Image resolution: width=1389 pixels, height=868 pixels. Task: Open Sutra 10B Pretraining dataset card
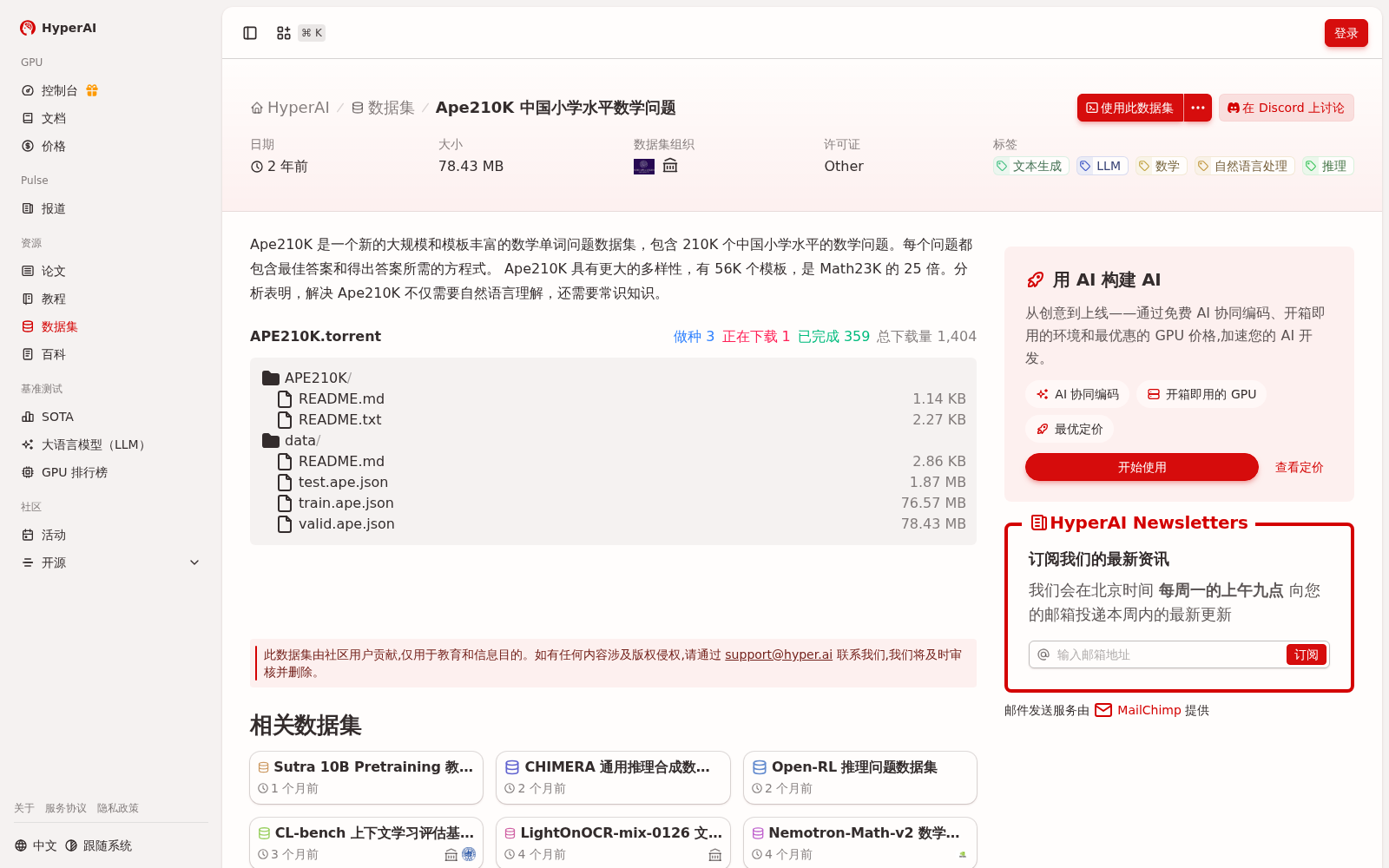pyautogui.click(x=366, y=778)
